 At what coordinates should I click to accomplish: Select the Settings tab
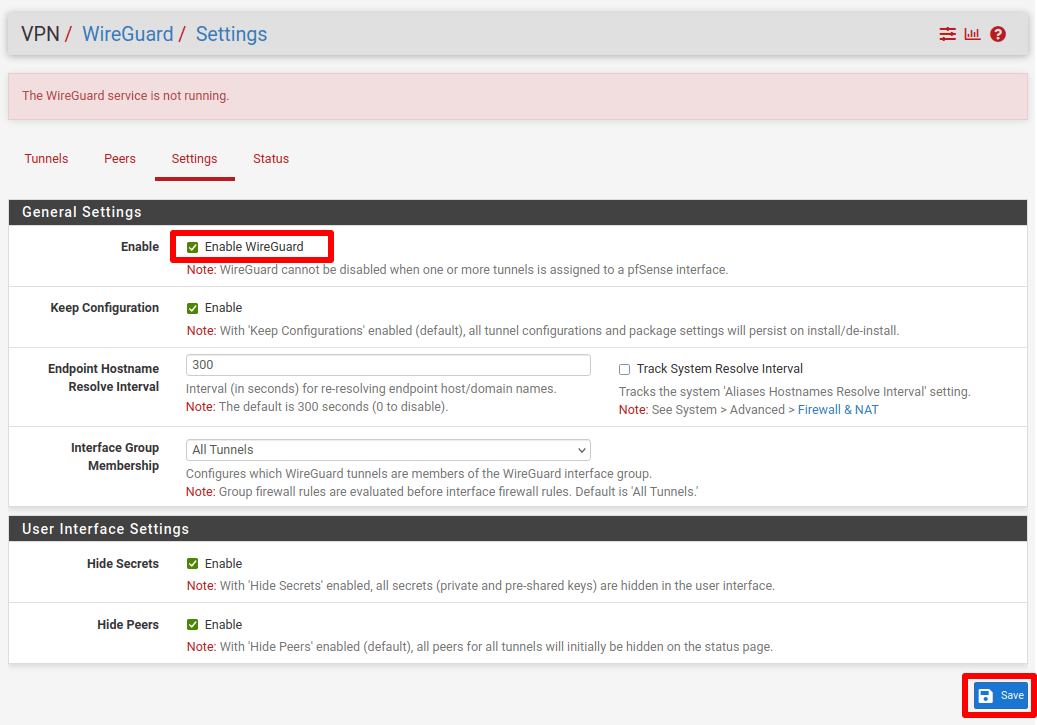[194, 159]
